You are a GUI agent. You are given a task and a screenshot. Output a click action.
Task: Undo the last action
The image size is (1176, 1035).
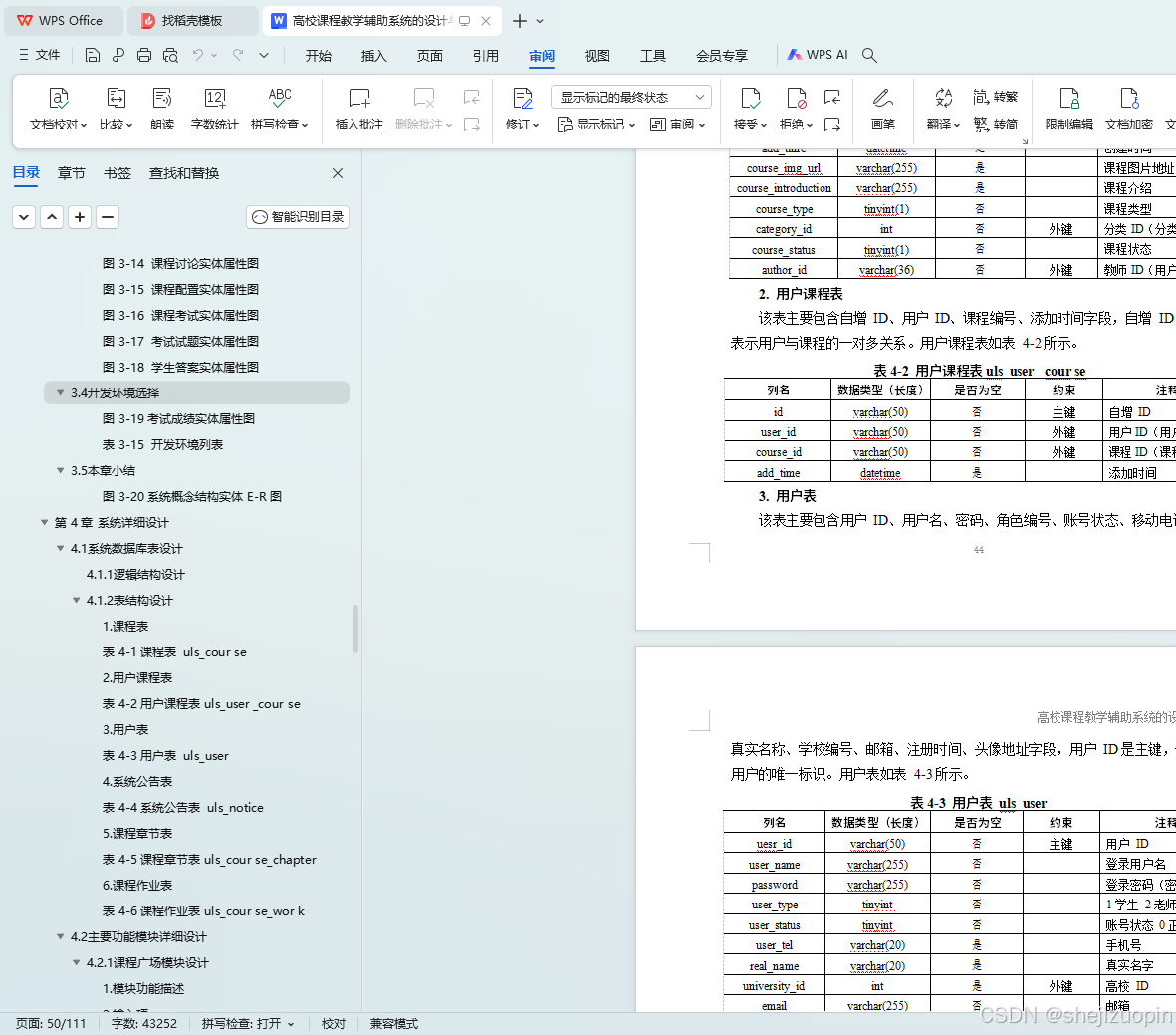click(198, 55)
